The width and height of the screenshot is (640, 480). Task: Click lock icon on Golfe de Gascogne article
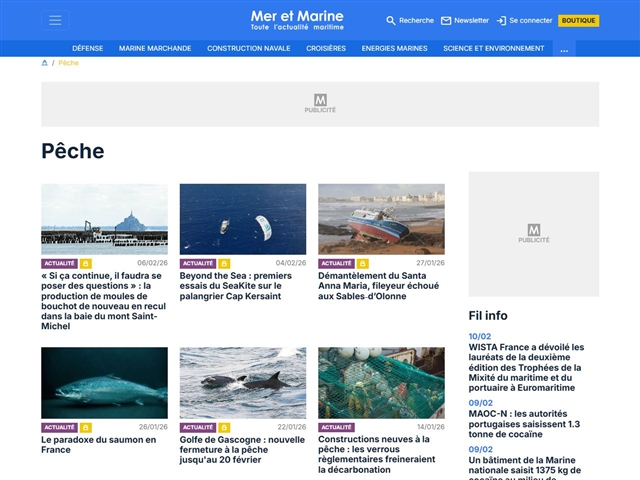224,427
